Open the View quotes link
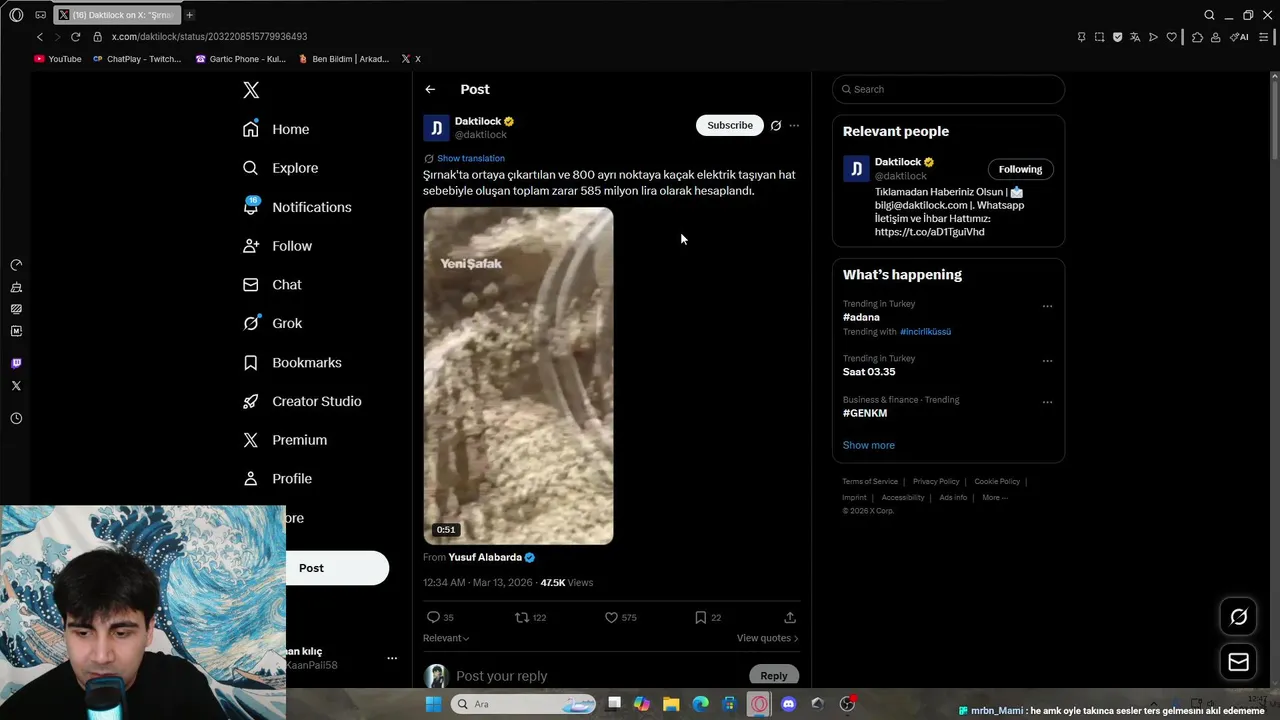Viewport: 1280px width, 720px height. coord(767,638)
